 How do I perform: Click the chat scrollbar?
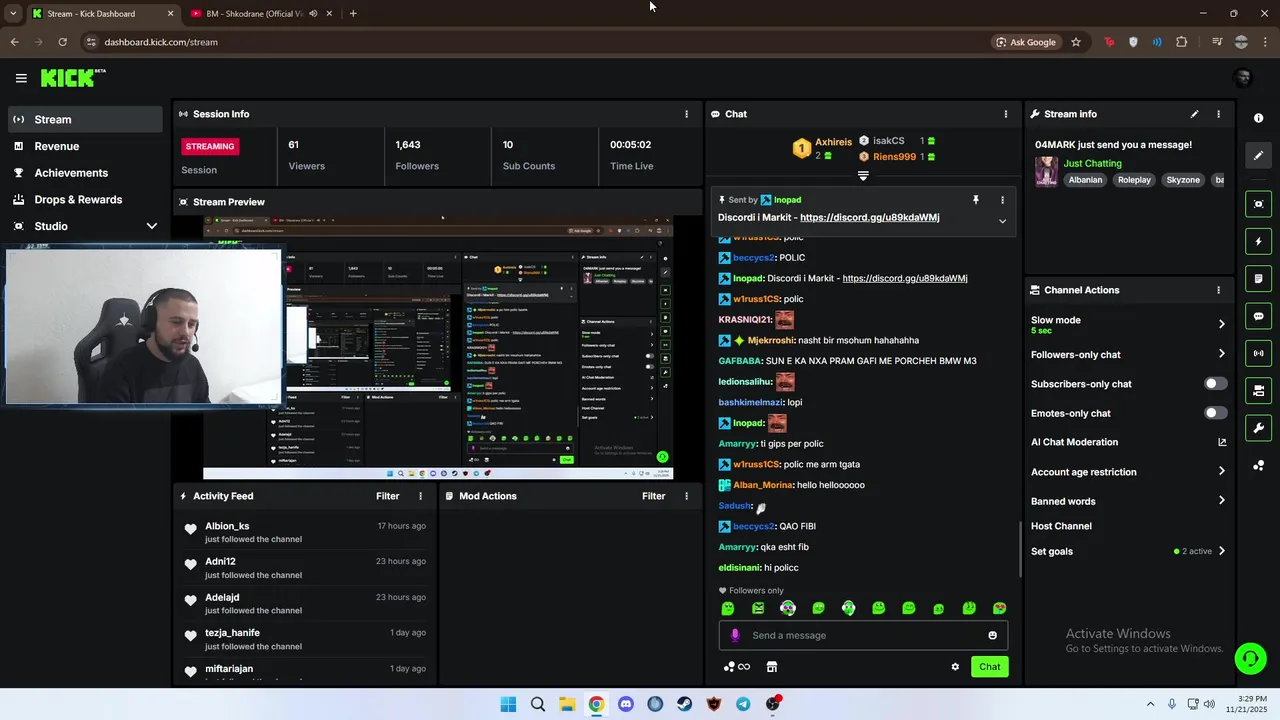point(1019,548)
